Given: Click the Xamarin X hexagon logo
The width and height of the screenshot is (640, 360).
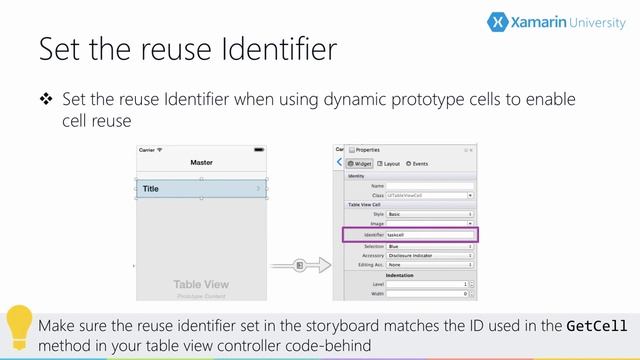Looking at the screenshot, I should coord(498,22).
